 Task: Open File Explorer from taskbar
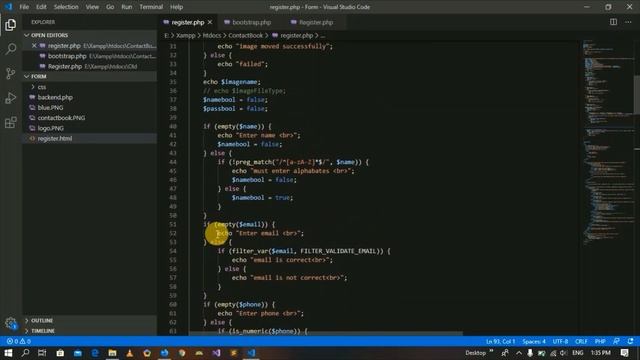[x=112, y=353]
